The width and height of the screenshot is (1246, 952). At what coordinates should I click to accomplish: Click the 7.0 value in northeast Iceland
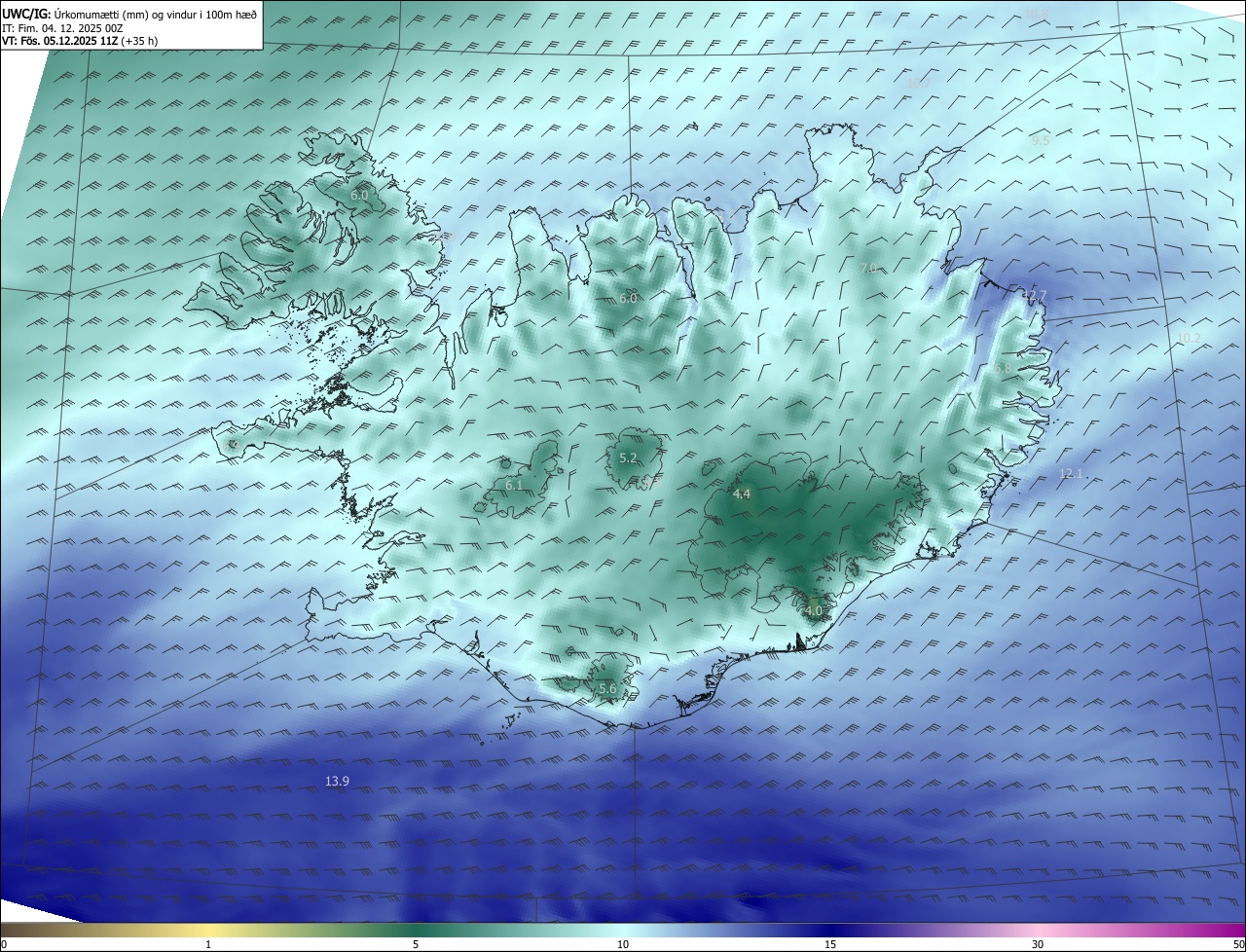(869, 268)
